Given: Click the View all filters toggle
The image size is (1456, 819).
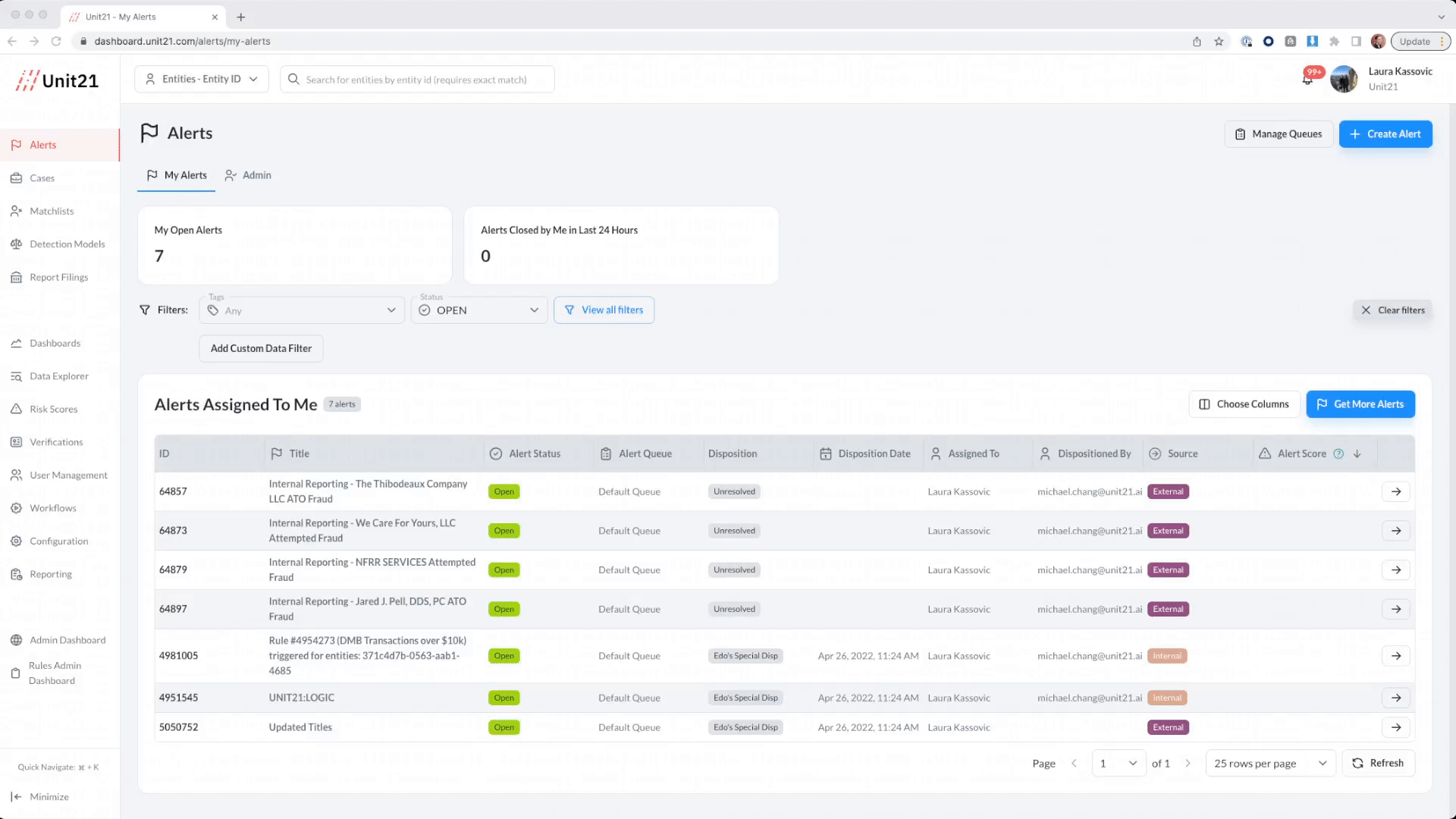Looking at the screenshot, I should pos(604,310).
